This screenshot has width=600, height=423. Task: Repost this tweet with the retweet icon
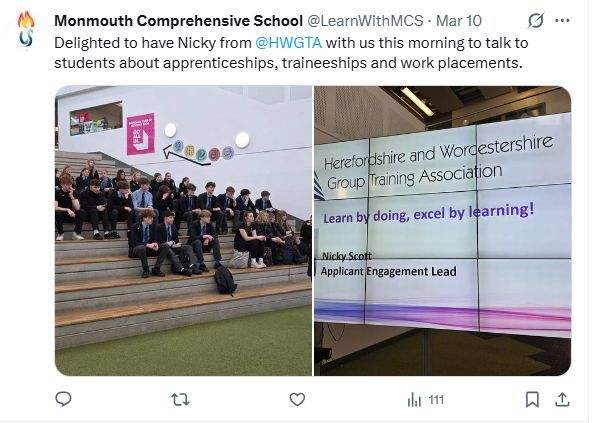(x=180, y=399)
